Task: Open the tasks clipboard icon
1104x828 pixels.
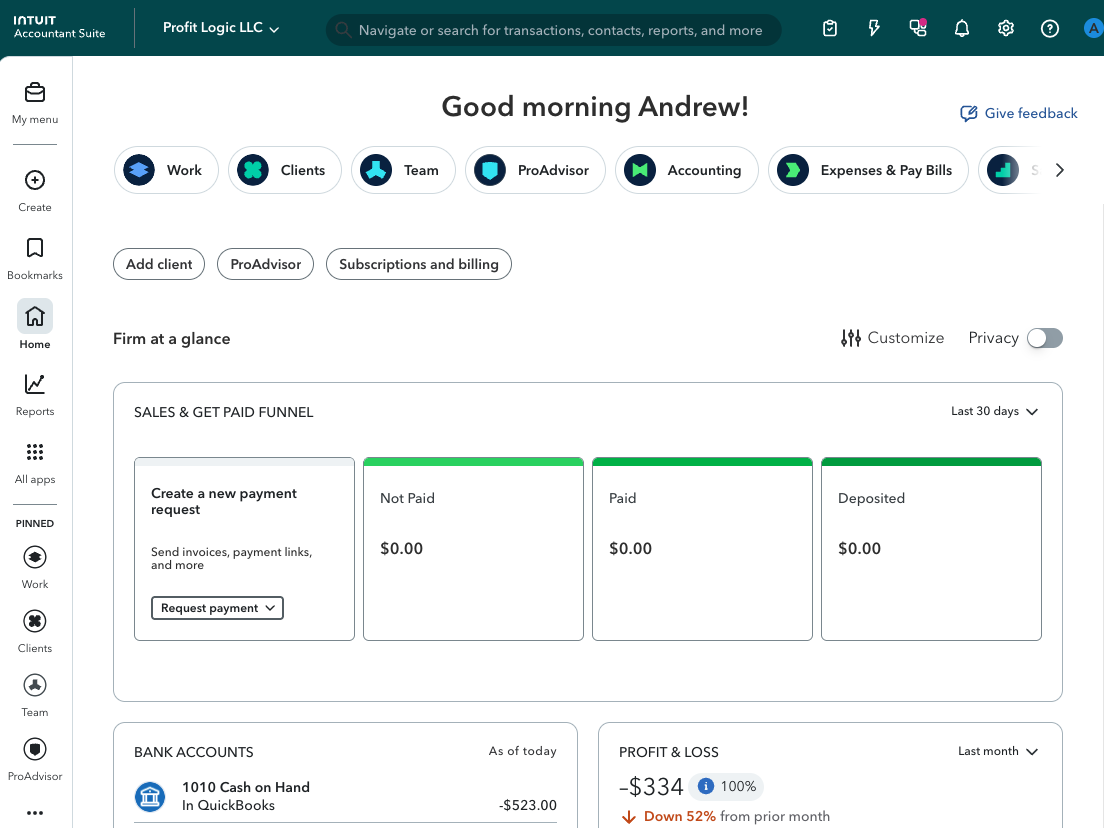Action: pyautogui.click(x=829, y=28)
